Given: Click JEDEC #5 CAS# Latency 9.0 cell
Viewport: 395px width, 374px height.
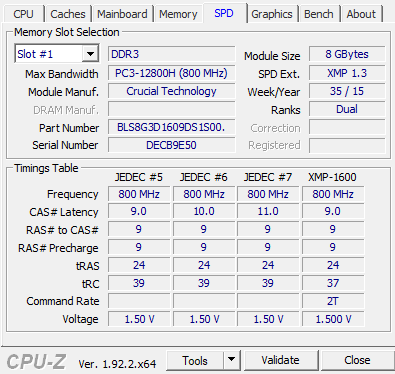Looking at the screenshot, I should 139,211.
